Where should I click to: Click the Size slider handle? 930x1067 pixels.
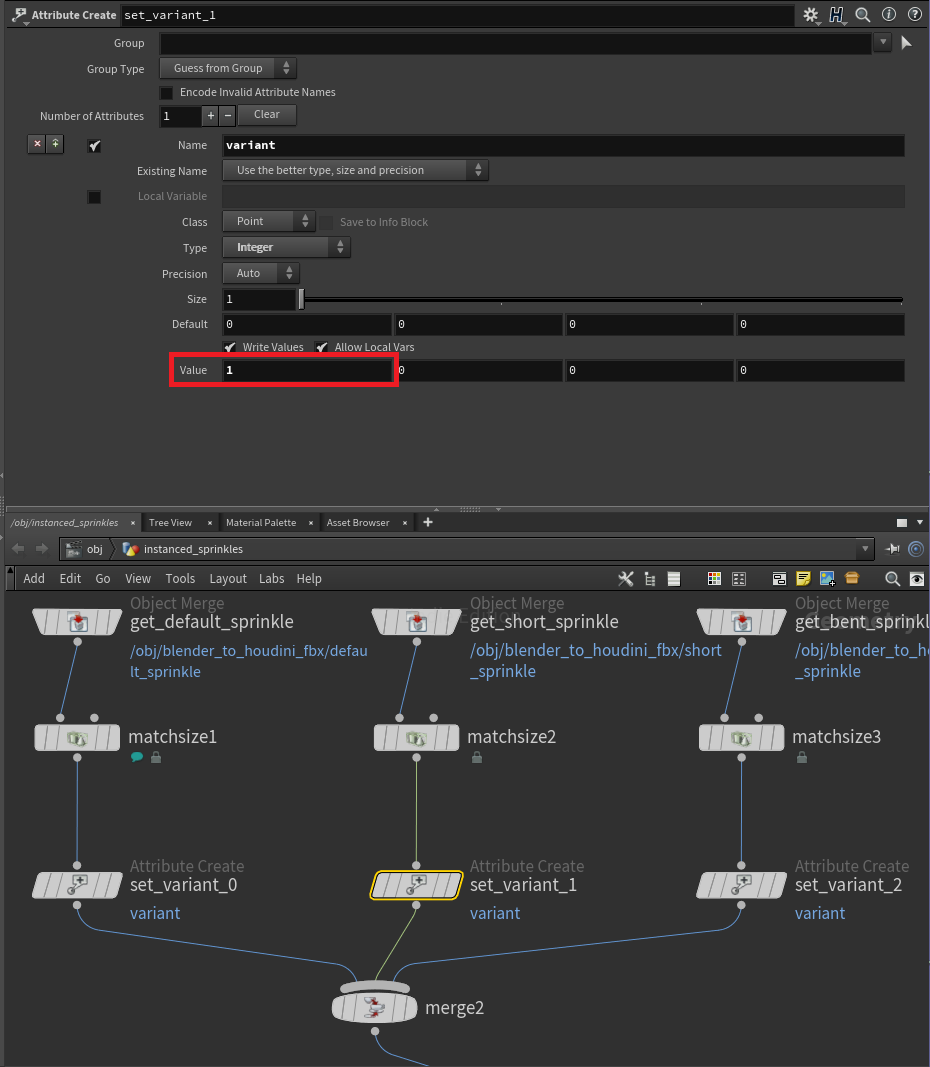tap(302, 299)
